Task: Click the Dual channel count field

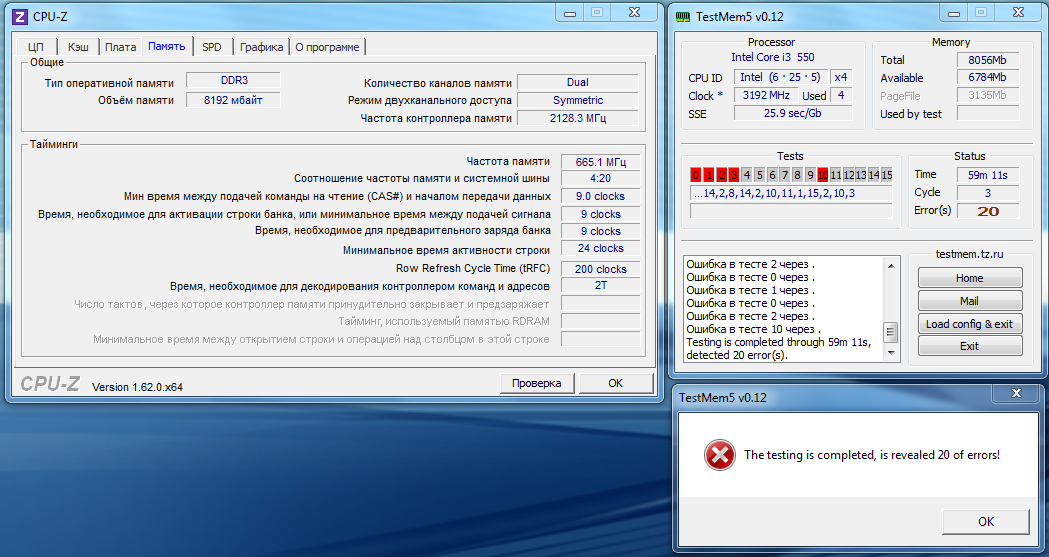Action: [577, 82]
